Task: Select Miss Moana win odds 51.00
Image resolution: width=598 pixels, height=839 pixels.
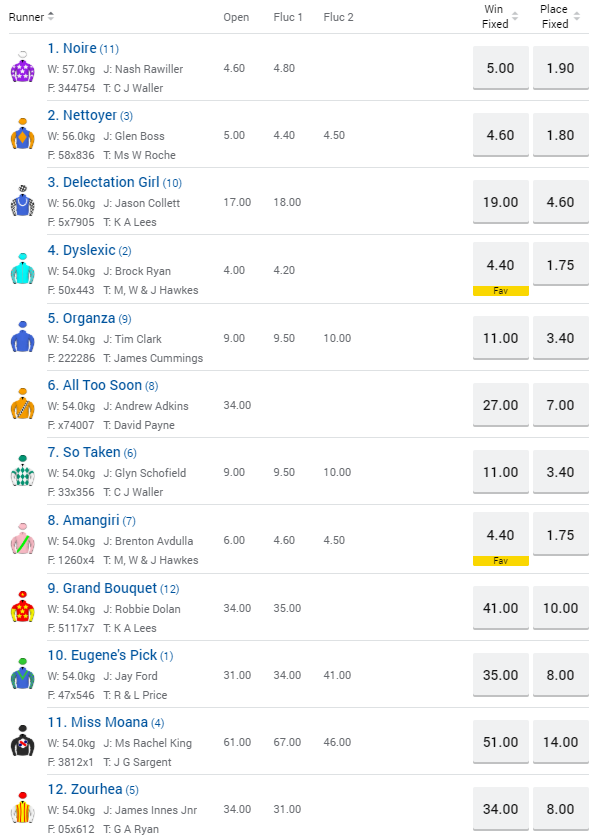Action: click(x=501, y=742)
